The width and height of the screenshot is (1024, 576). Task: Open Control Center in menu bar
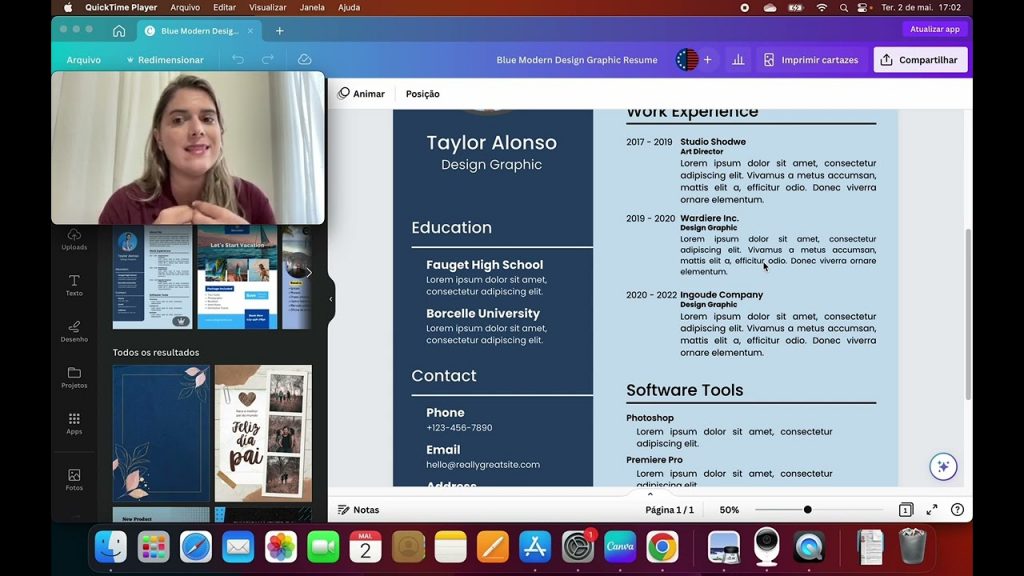[x=863, y=8]
